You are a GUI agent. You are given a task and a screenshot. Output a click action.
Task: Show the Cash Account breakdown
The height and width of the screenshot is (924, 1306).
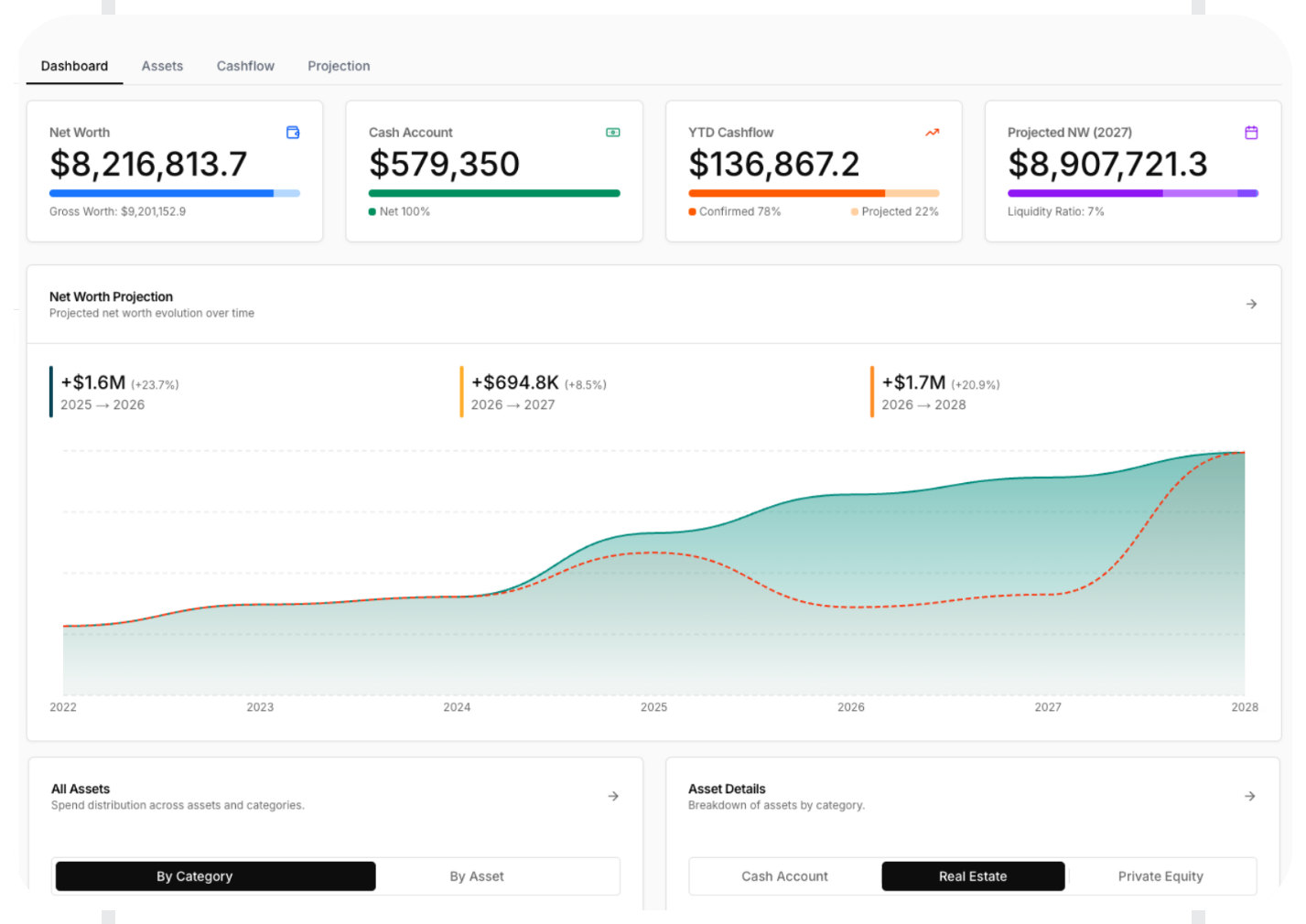pos(784,876)
